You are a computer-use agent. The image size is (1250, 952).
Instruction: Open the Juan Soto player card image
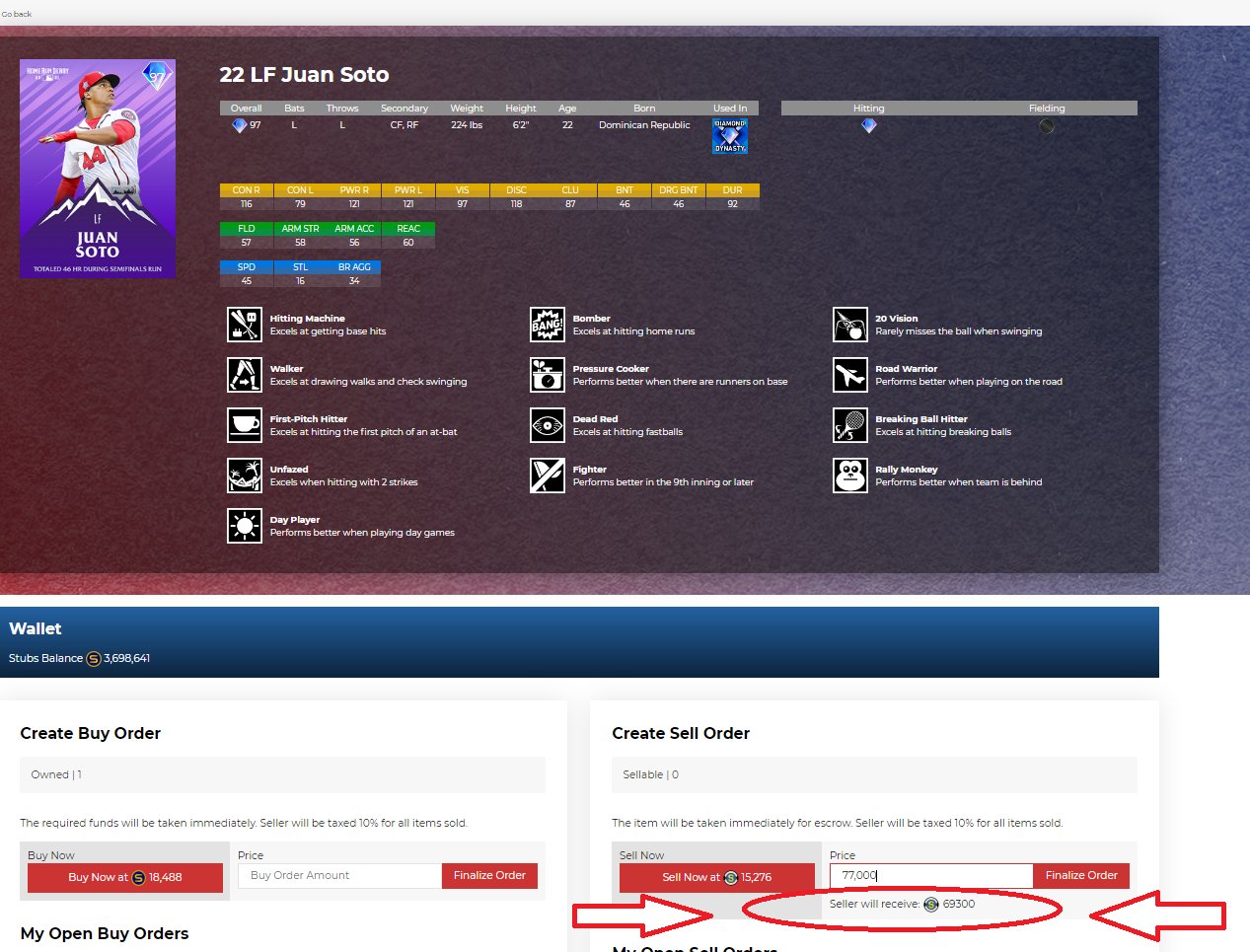[x=98, y=169]
